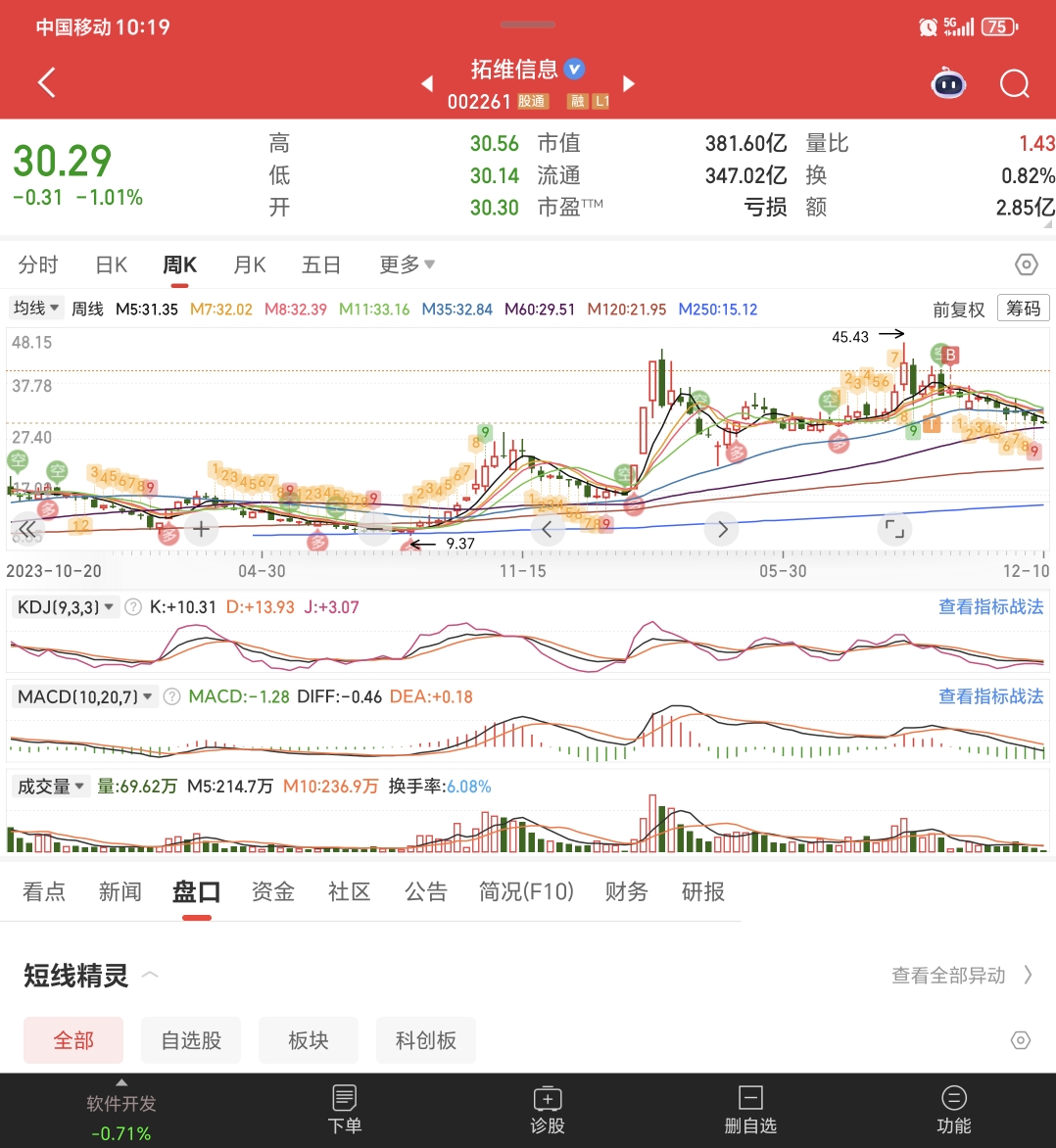
Task: Select the 板块 filter chip
Action: [309, 1040]
